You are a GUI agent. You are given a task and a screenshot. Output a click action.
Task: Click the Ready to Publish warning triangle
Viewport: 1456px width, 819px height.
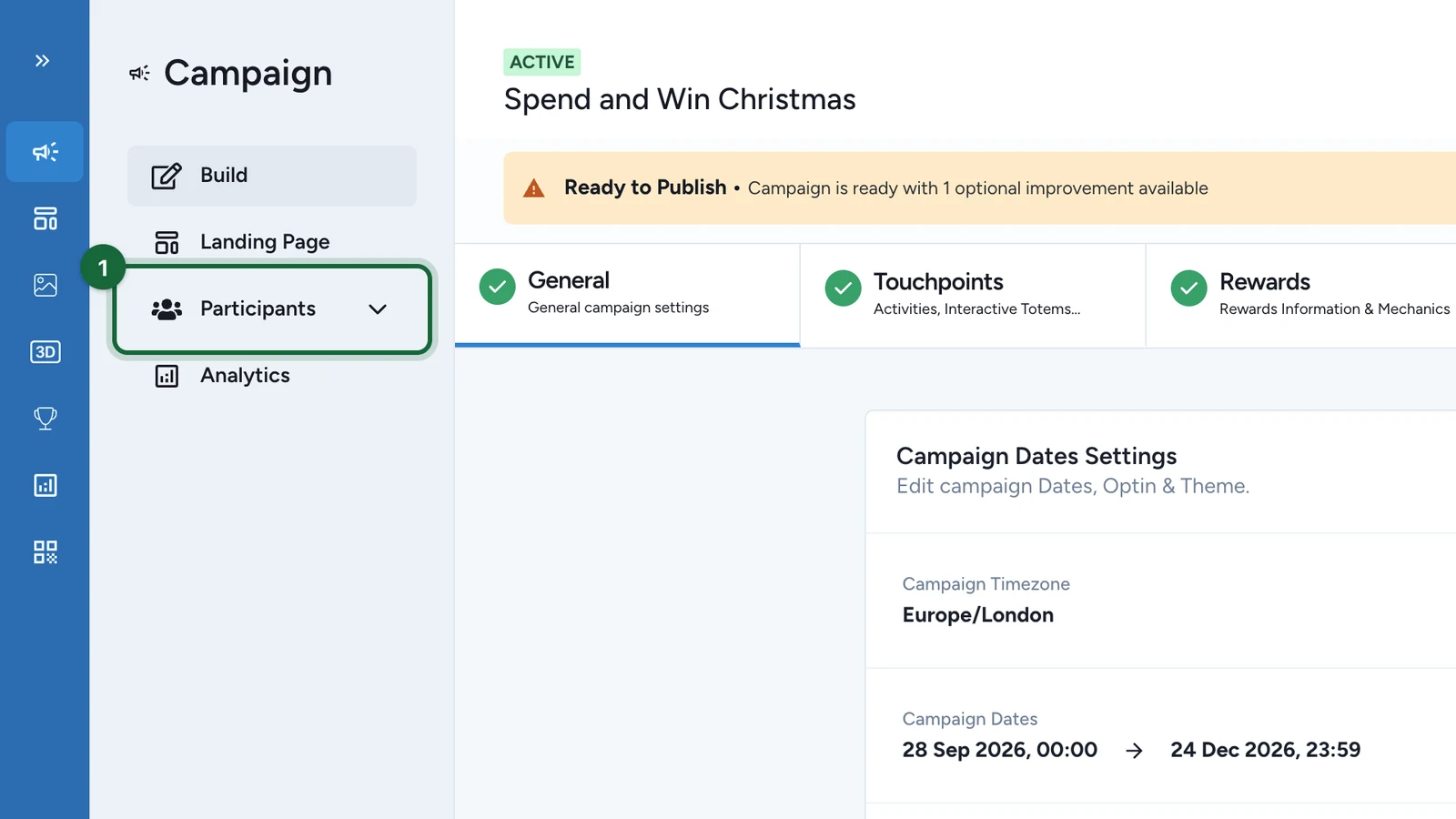[534, 188]
